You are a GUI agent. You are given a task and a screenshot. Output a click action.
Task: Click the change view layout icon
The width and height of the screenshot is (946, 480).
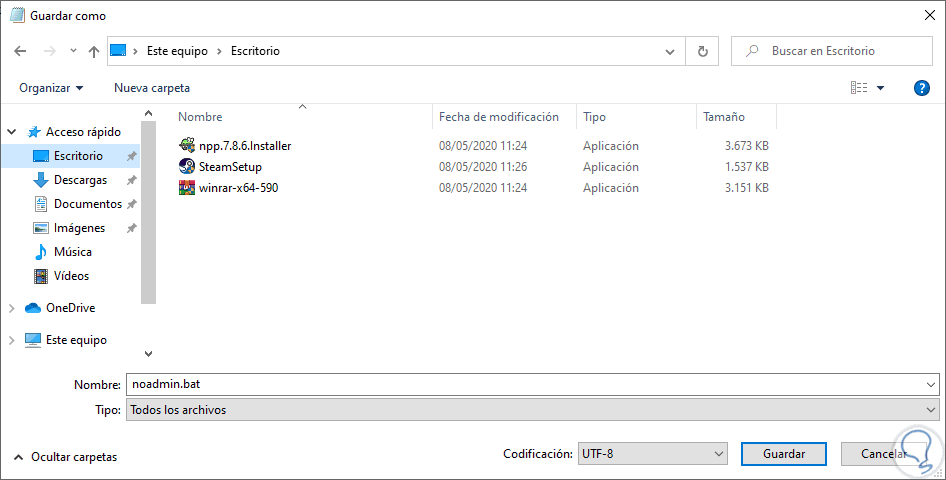(859, 88)
